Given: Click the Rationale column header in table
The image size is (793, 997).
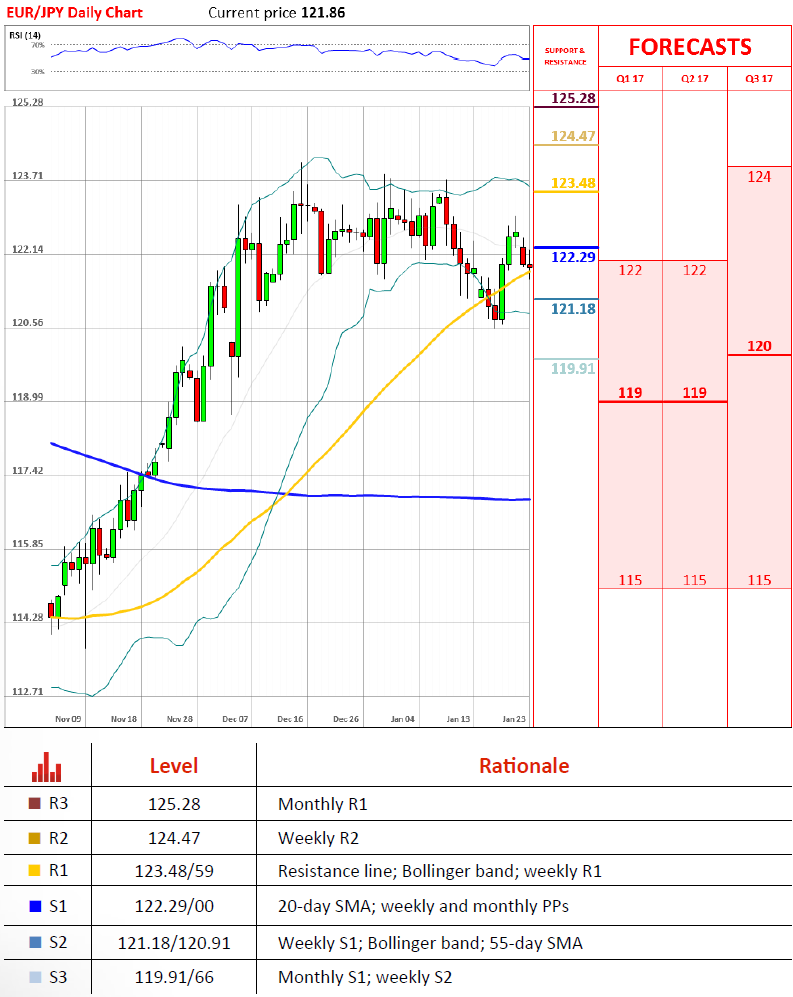Looking at the screenshot, I should (523, 766).
